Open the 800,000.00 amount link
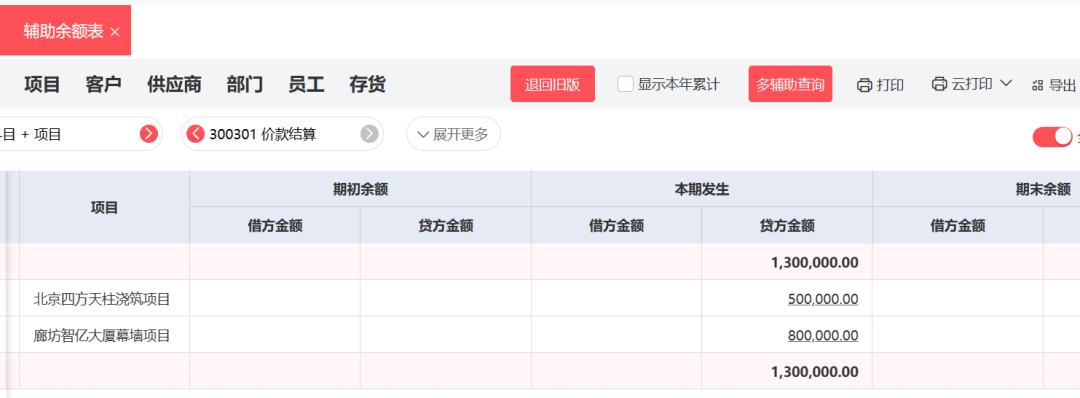1080x398 pixels. click(823, 335)
